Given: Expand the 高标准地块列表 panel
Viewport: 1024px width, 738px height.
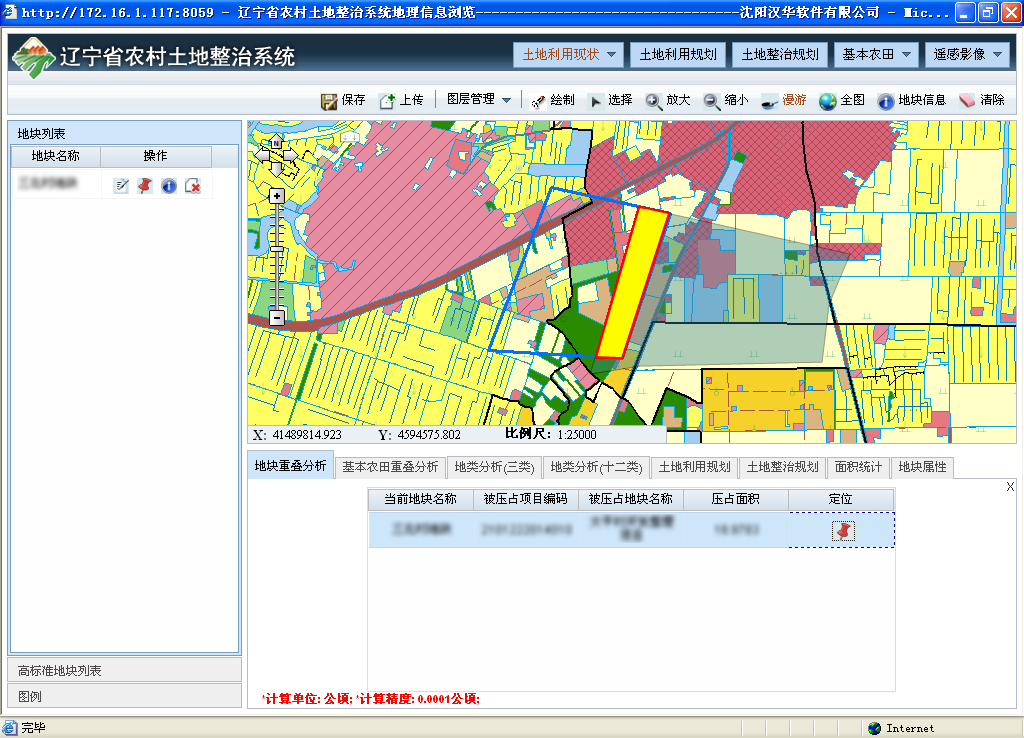Looking at the screenshot, I should 125,670.
